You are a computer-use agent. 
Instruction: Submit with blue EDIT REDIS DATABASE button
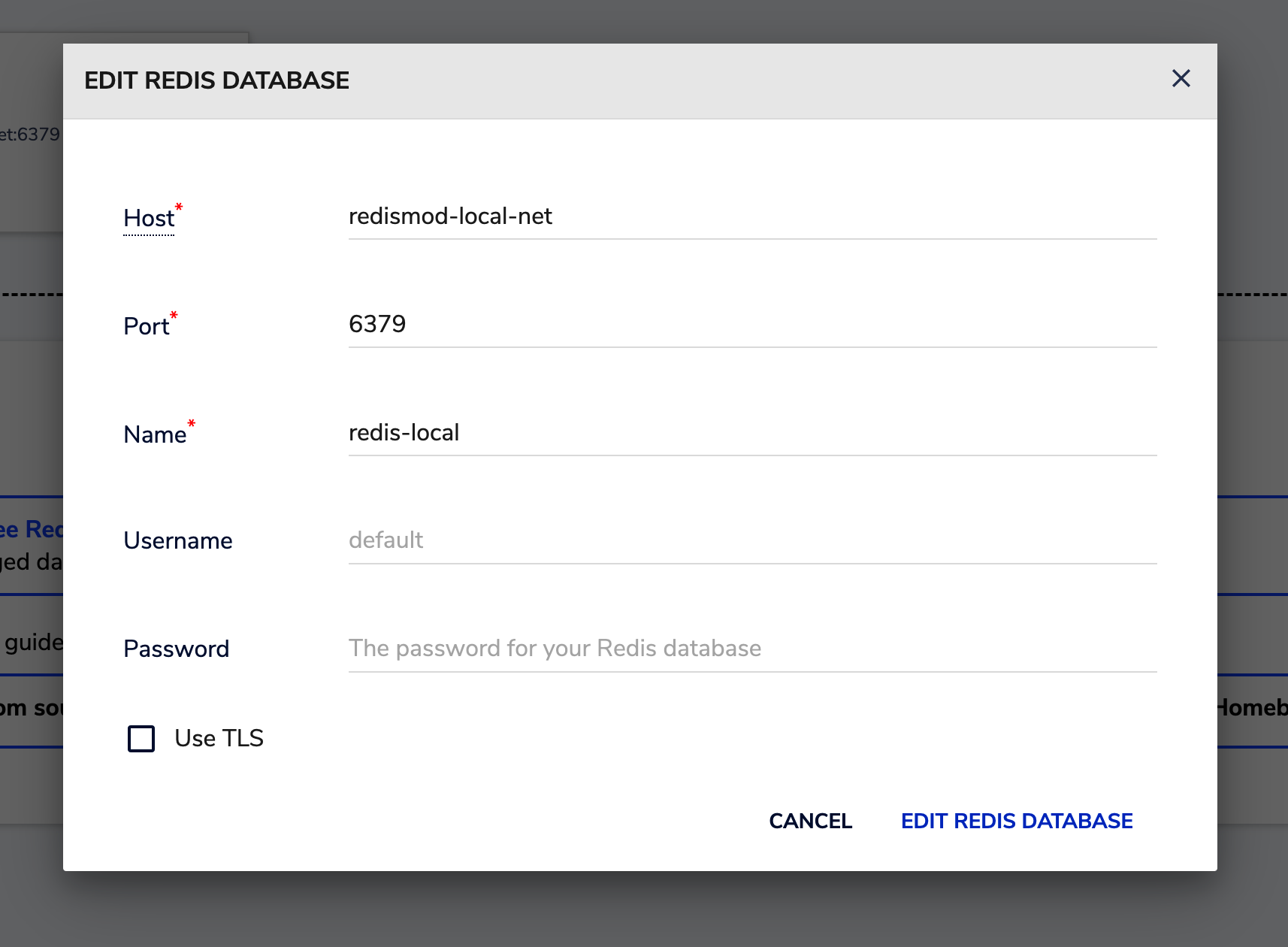[x=1016, y=821]
